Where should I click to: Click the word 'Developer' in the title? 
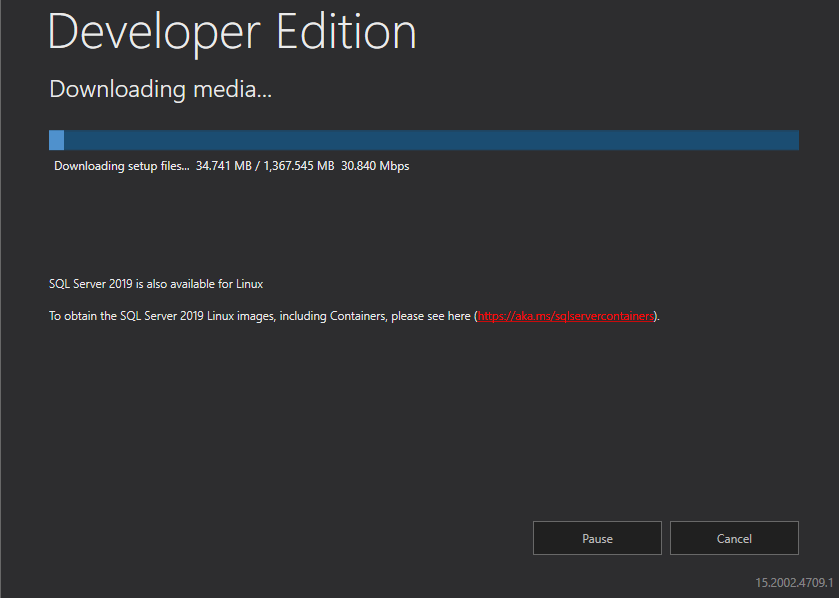pos(154,32)
